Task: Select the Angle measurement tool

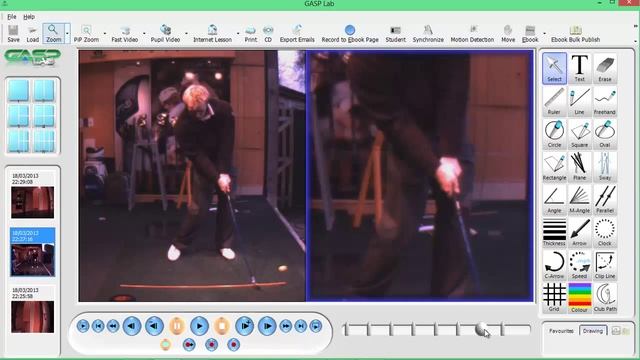Action: pos(554,199)
